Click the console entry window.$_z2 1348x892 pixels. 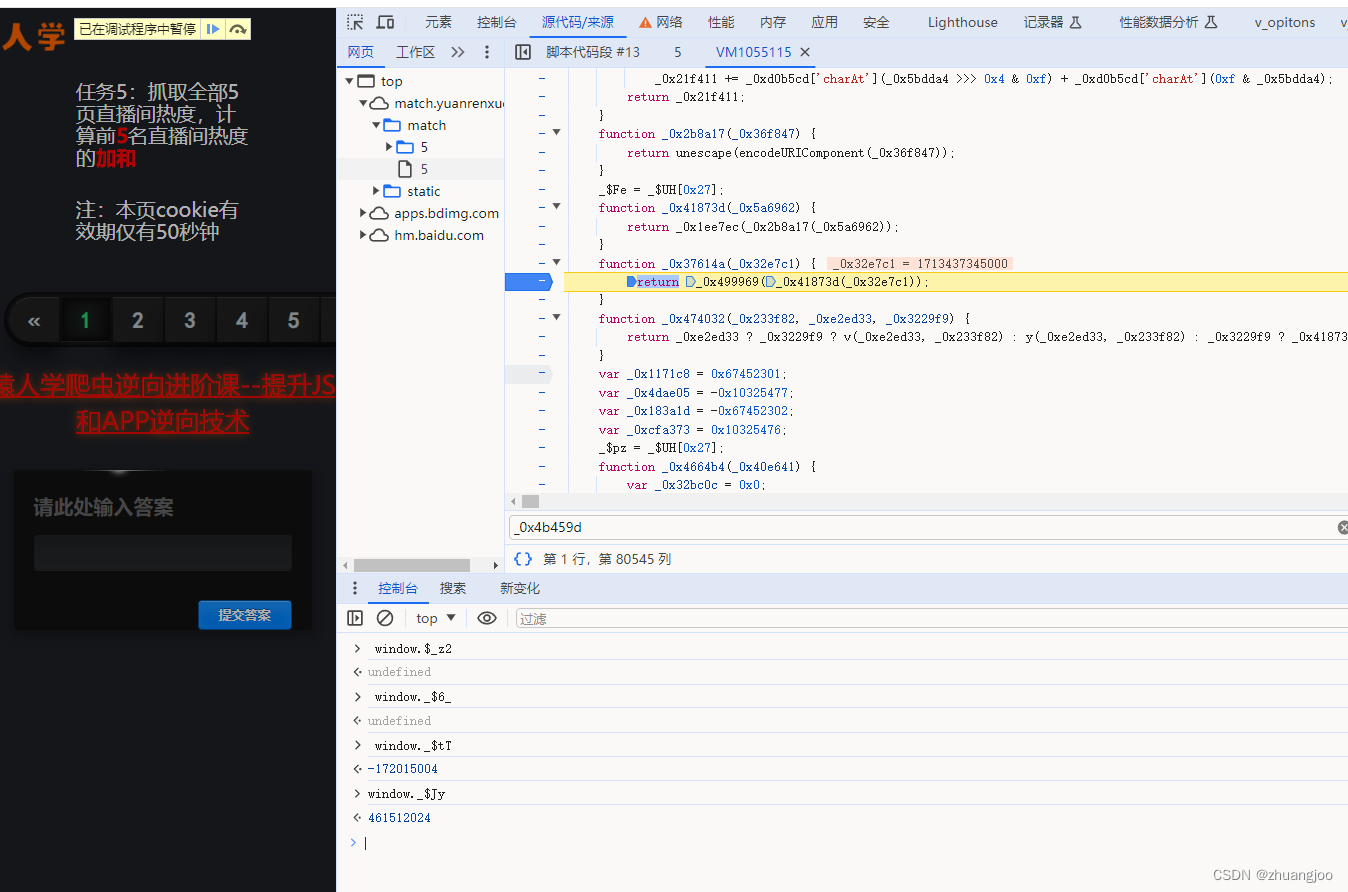413,649
